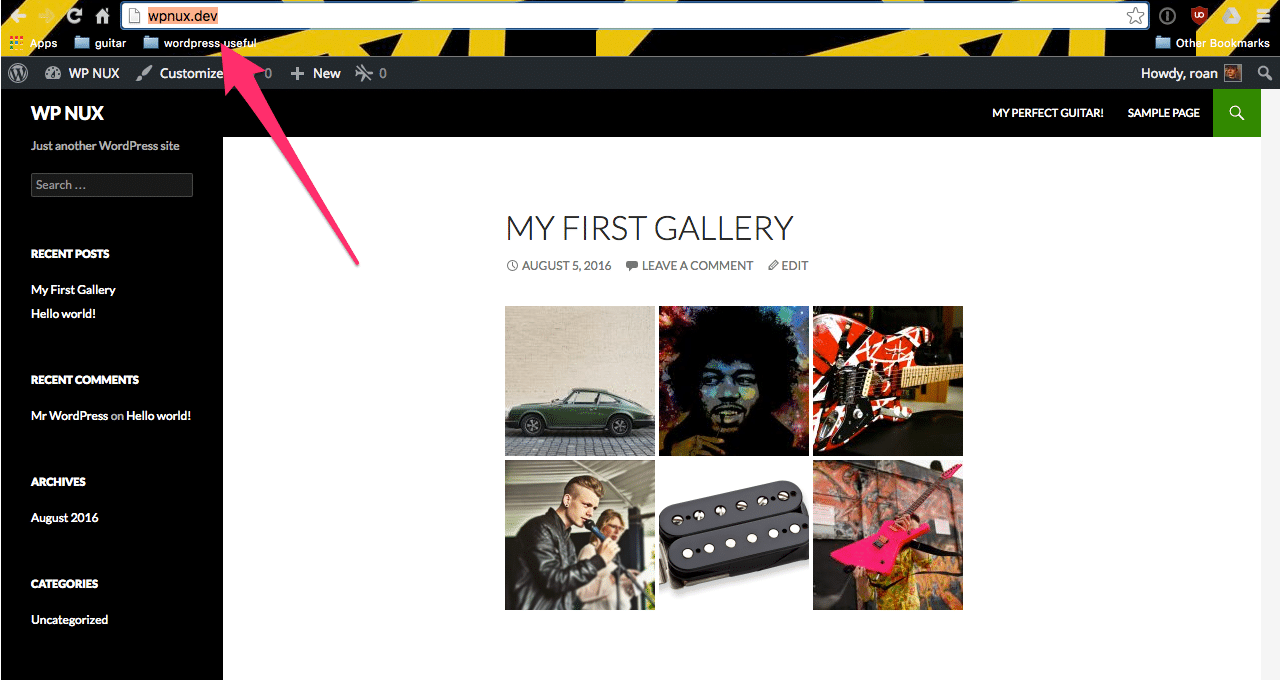Open the Jimi Hendrix gallery thumbnail
The image size is (1280, 680).
coord(734,381)
